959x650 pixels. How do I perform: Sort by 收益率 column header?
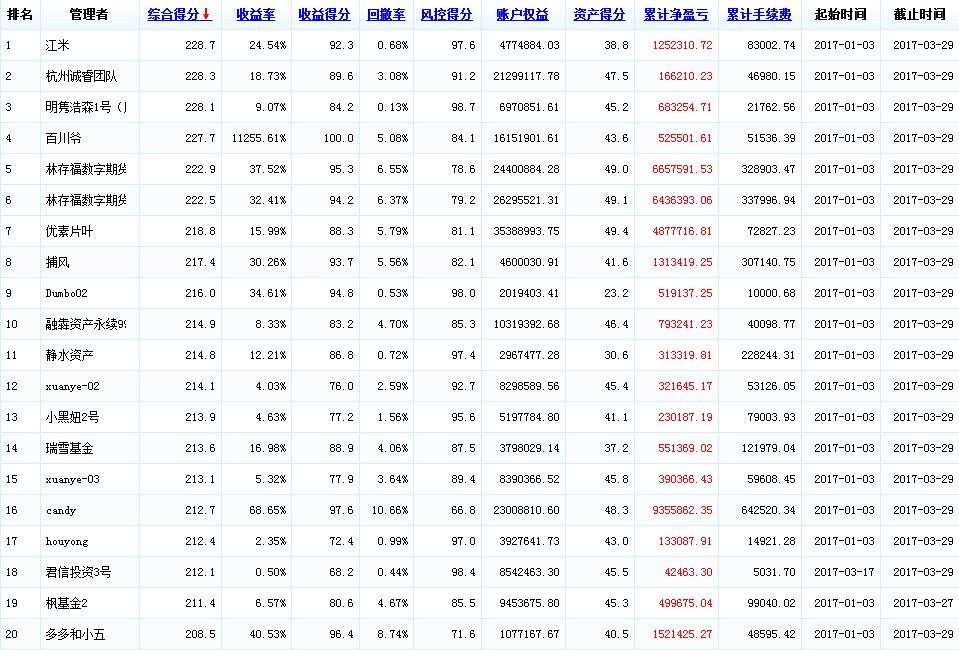(x=256, y=14)
